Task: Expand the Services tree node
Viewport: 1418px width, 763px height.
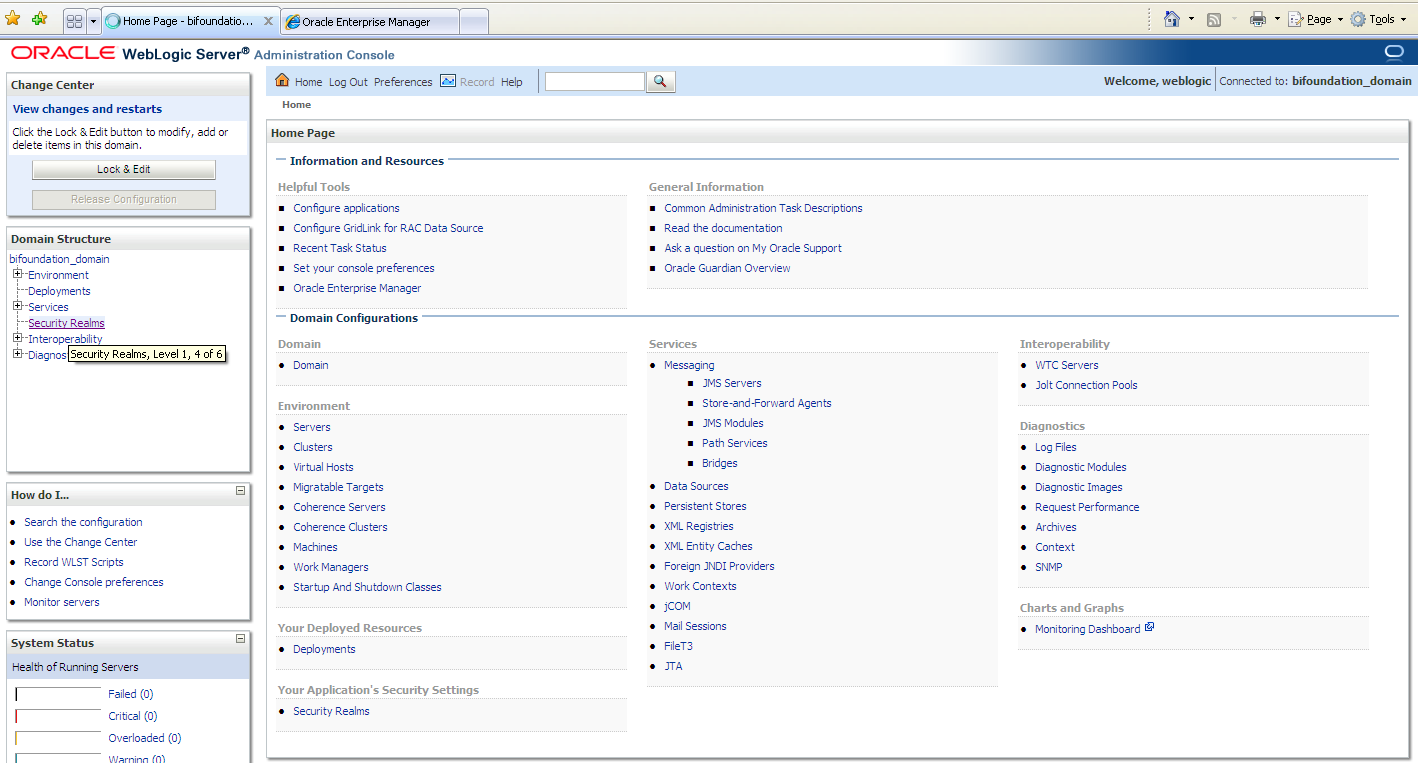Action: pyautogui.click(x=18, y=307)
